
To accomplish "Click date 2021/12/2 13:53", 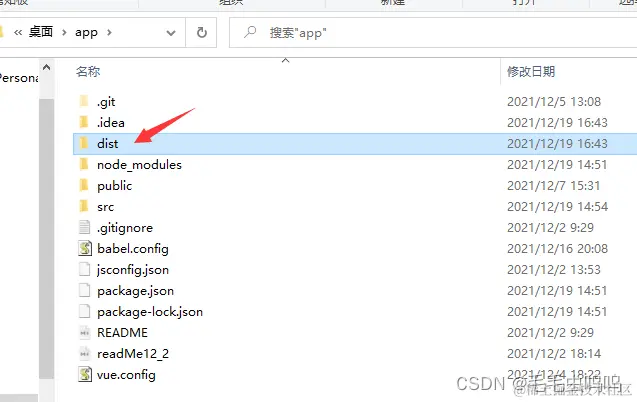I will 554,270.
